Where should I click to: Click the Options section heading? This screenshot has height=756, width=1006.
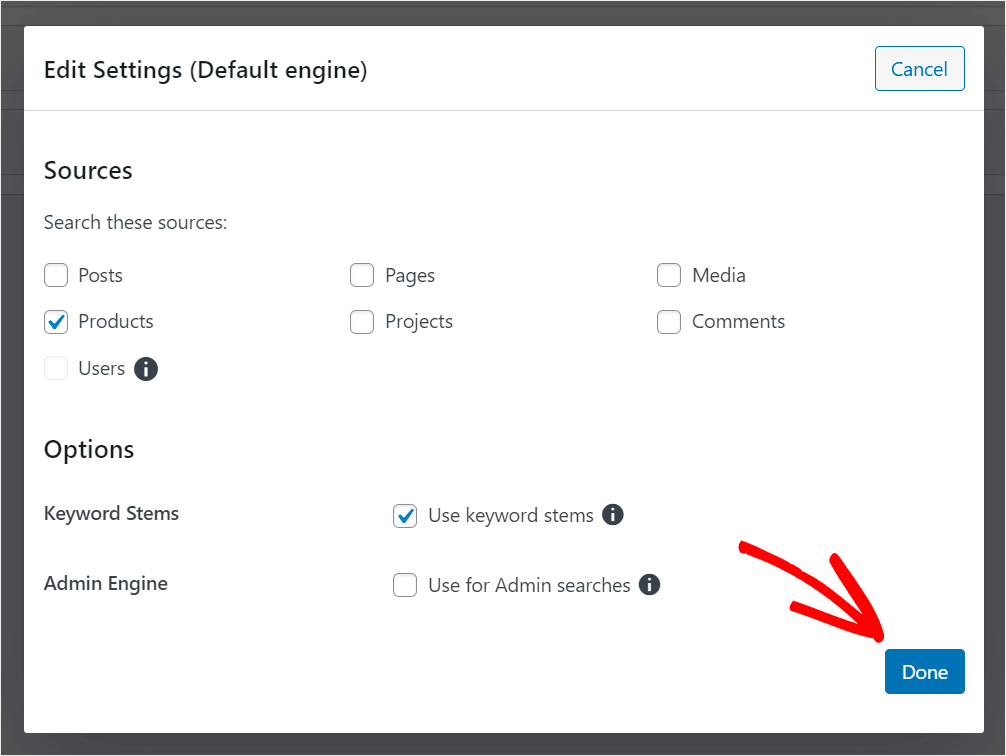click(x=89, y=450)
